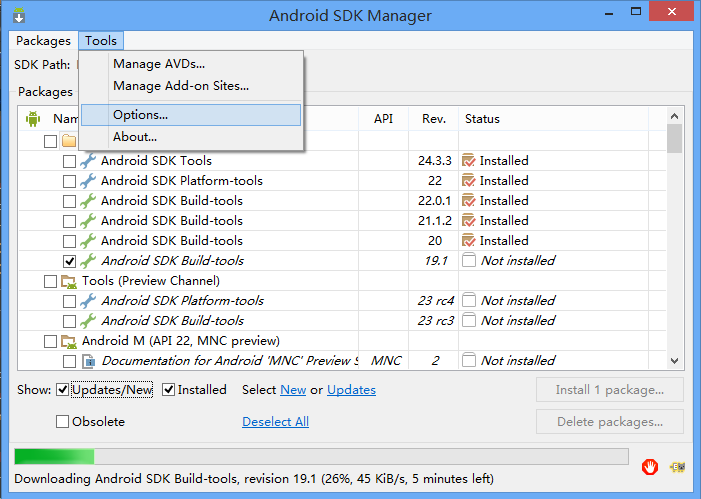This screenshot has height=499, width=701.
Task: Close the Tools menu
Action: pyautogui.click(x=101, y=41)
